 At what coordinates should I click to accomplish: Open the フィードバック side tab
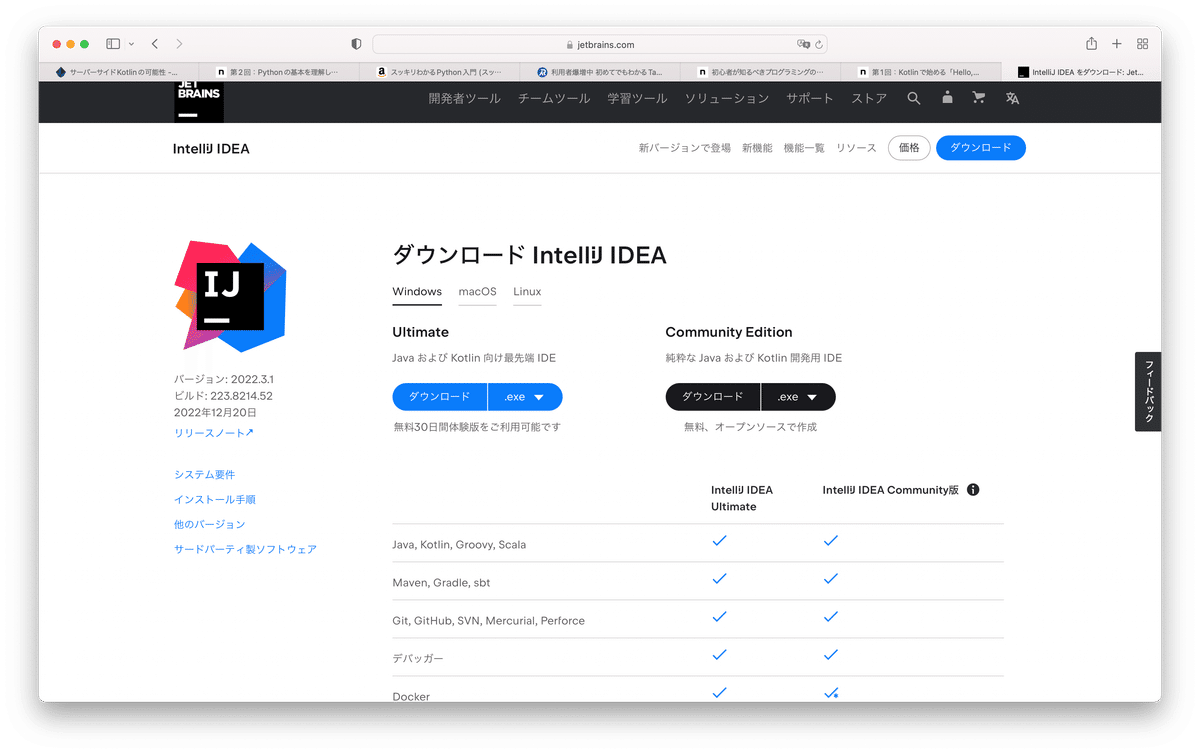click(x=1148, y=392)
